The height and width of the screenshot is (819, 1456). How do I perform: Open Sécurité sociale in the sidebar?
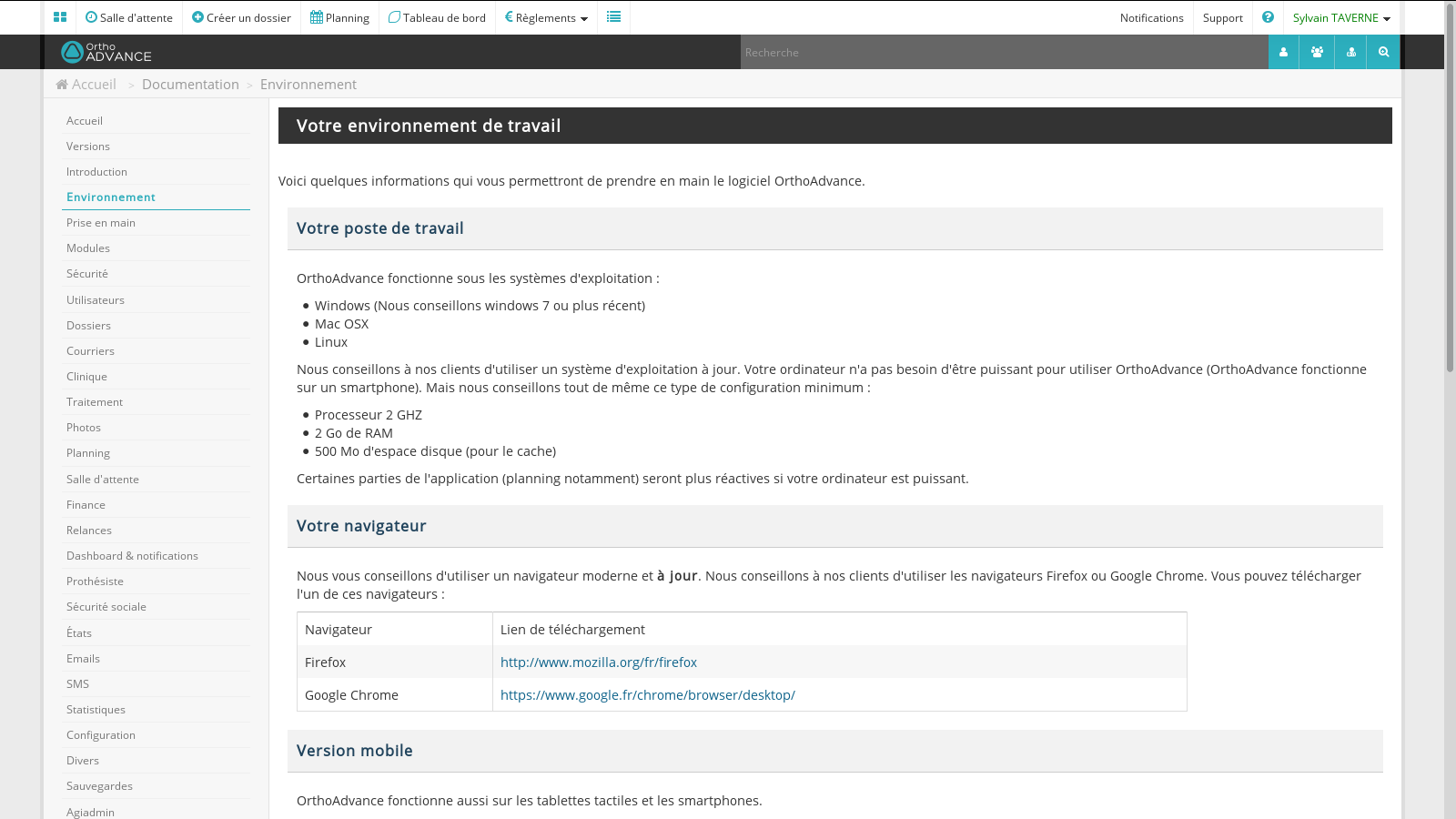156,607
